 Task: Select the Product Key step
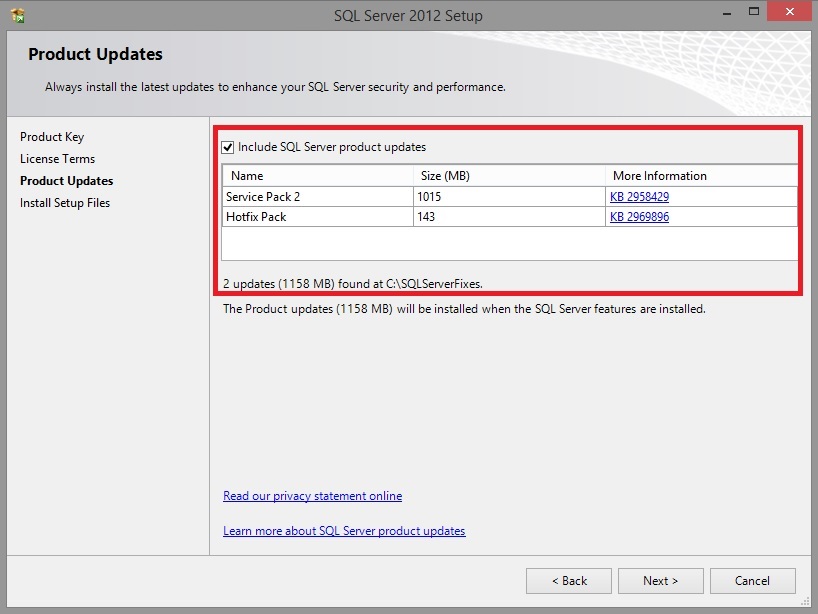click(x=52, y=137)
